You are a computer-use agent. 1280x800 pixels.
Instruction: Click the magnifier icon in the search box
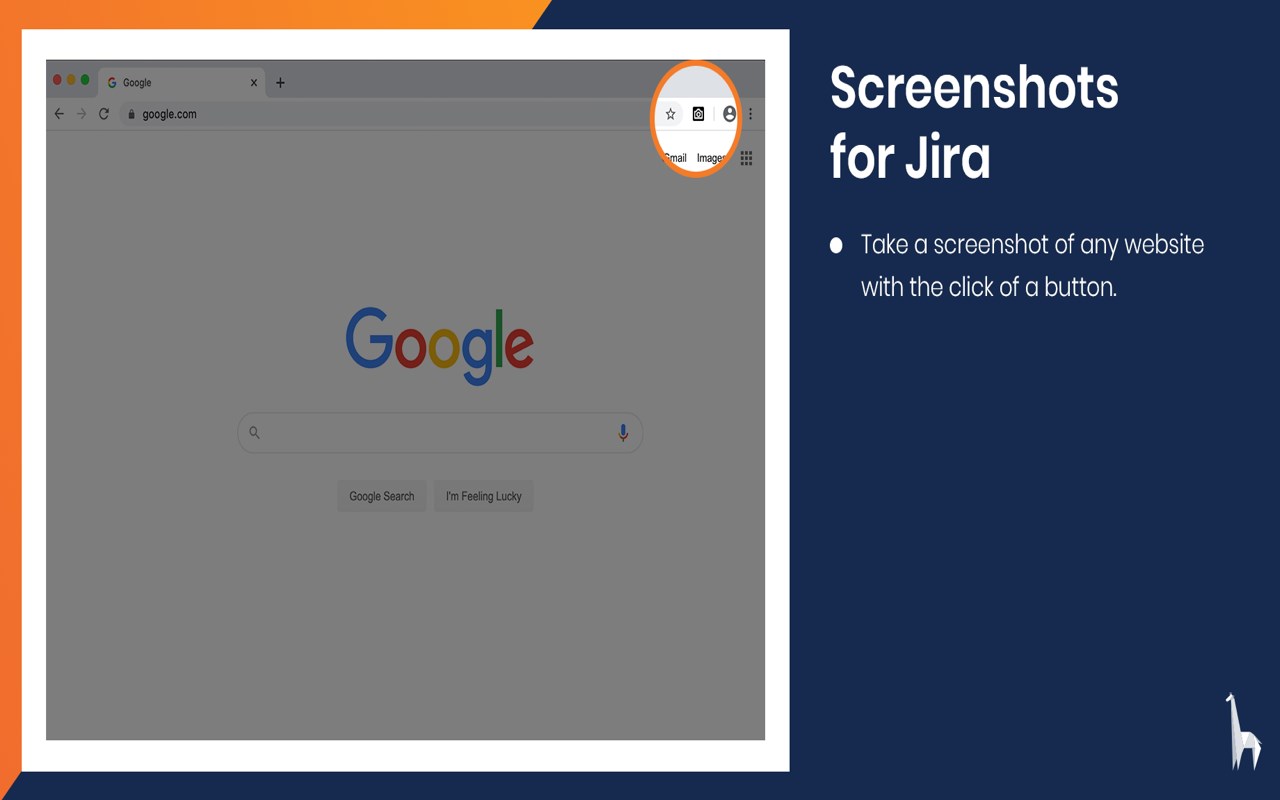pyautogui.click(x=254, y=433)
